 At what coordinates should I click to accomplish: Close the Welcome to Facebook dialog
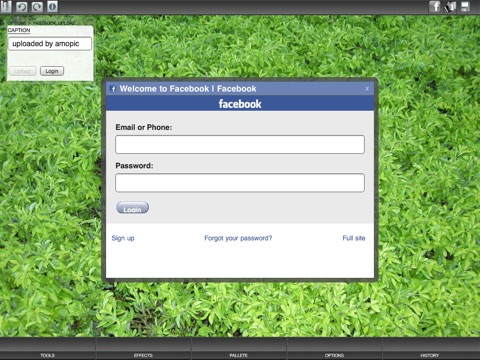coord(367,89)
